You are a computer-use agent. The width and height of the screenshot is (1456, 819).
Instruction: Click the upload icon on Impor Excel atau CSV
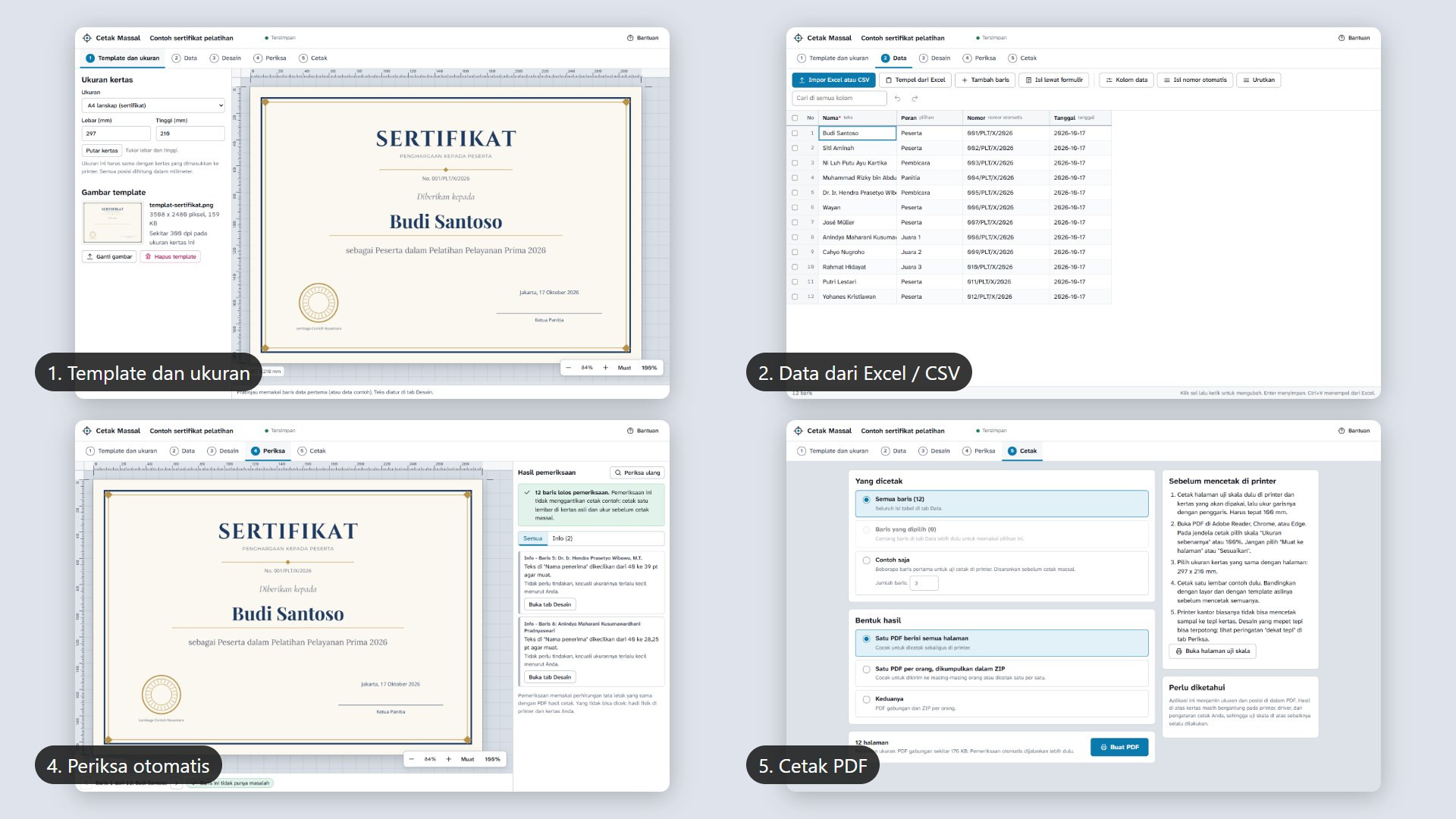[x=802, y=80]
